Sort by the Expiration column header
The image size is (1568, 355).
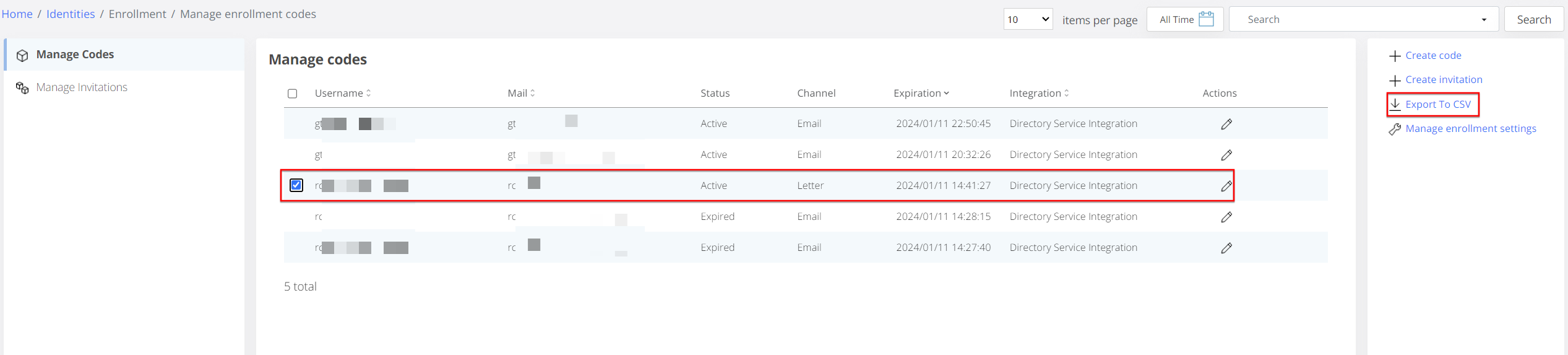(921, 93)
